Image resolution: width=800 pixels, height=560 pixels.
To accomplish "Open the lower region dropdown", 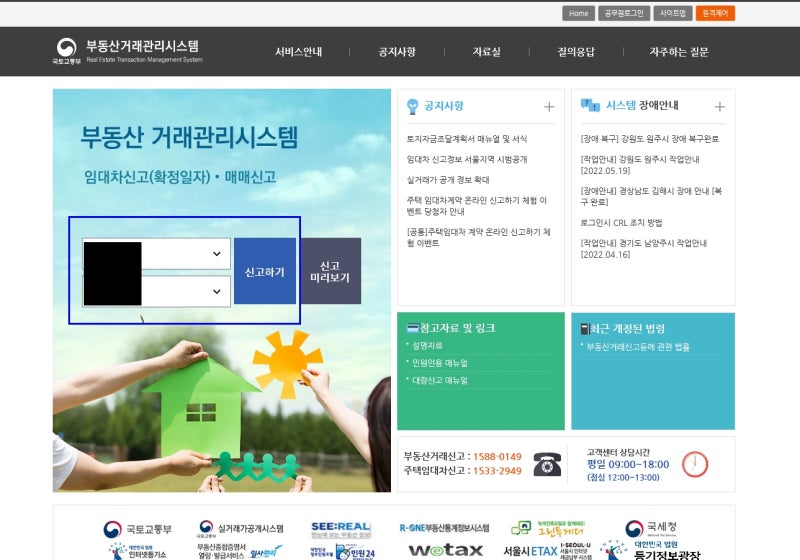I will tap(156, 291).
